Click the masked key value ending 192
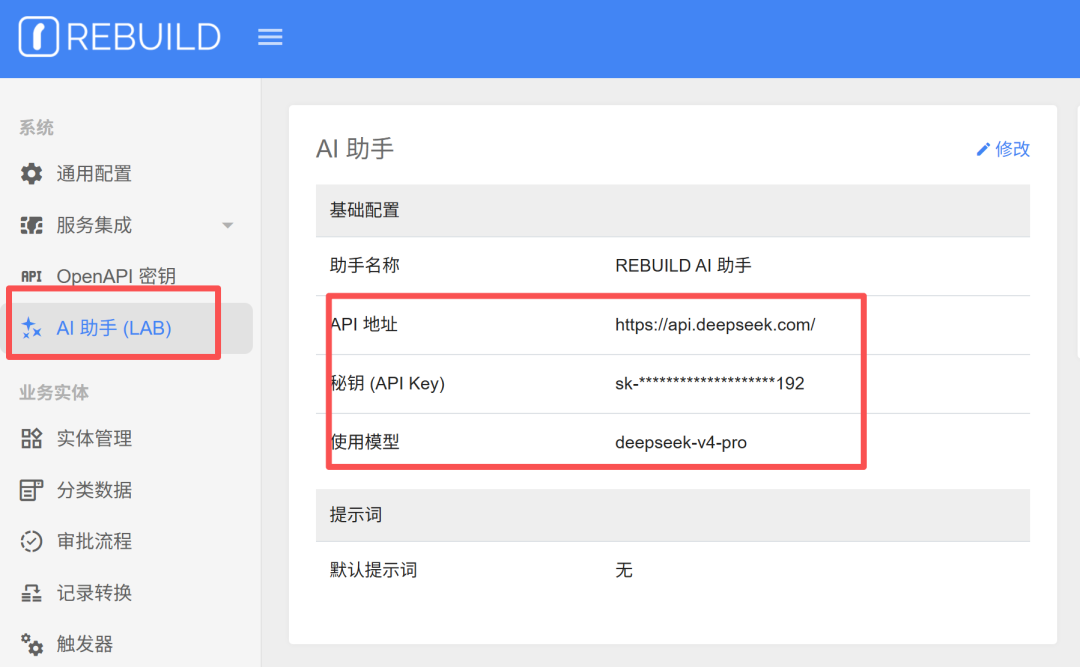Viewport: 1080px width, 667px height. [x=709, y=383]
